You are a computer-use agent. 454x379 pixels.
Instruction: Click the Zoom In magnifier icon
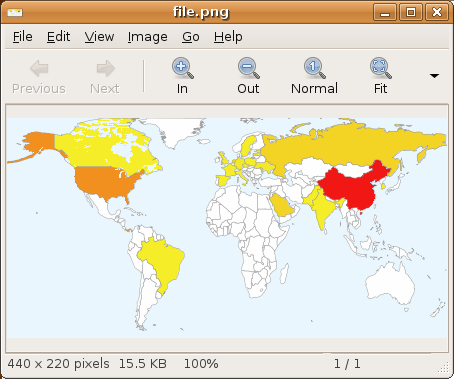[x=183, y=68]
